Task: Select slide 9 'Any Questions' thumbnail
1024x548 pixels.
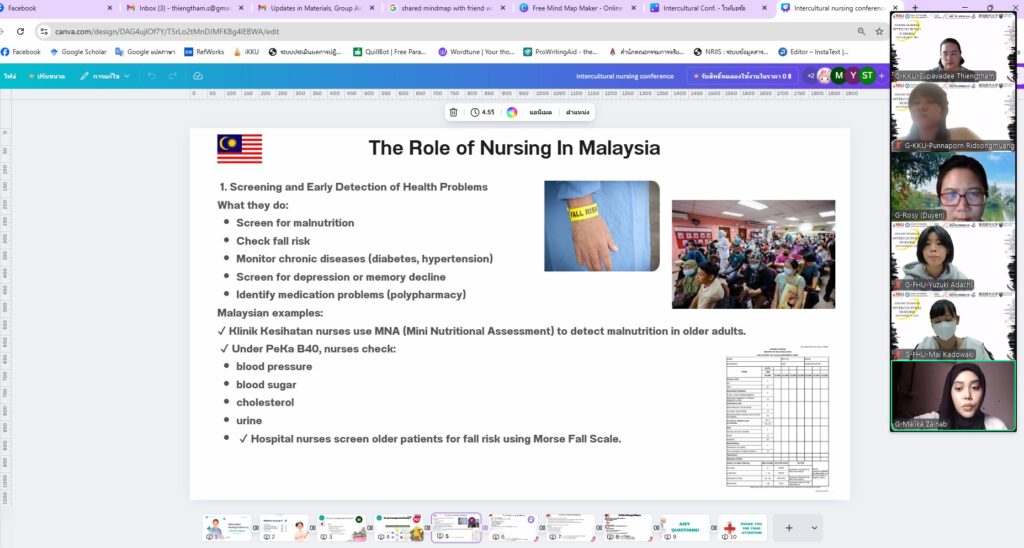Action: pyautogui.click(x=685, y=527)
